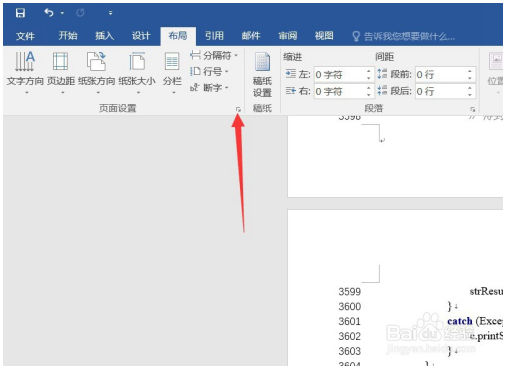506x369 pixels.
Task: Switch to the 引用 References tab
Action: pyautogui.click(x=214, y=36)
